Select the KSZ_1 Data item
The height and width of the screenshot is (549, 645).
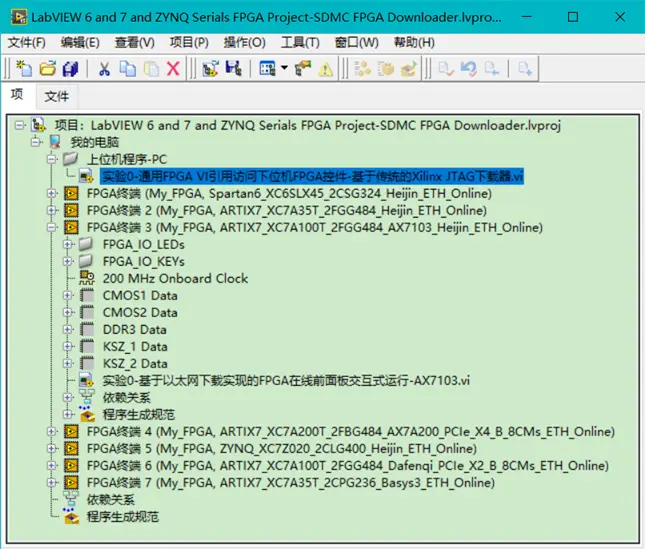click(x=135, y=347)
